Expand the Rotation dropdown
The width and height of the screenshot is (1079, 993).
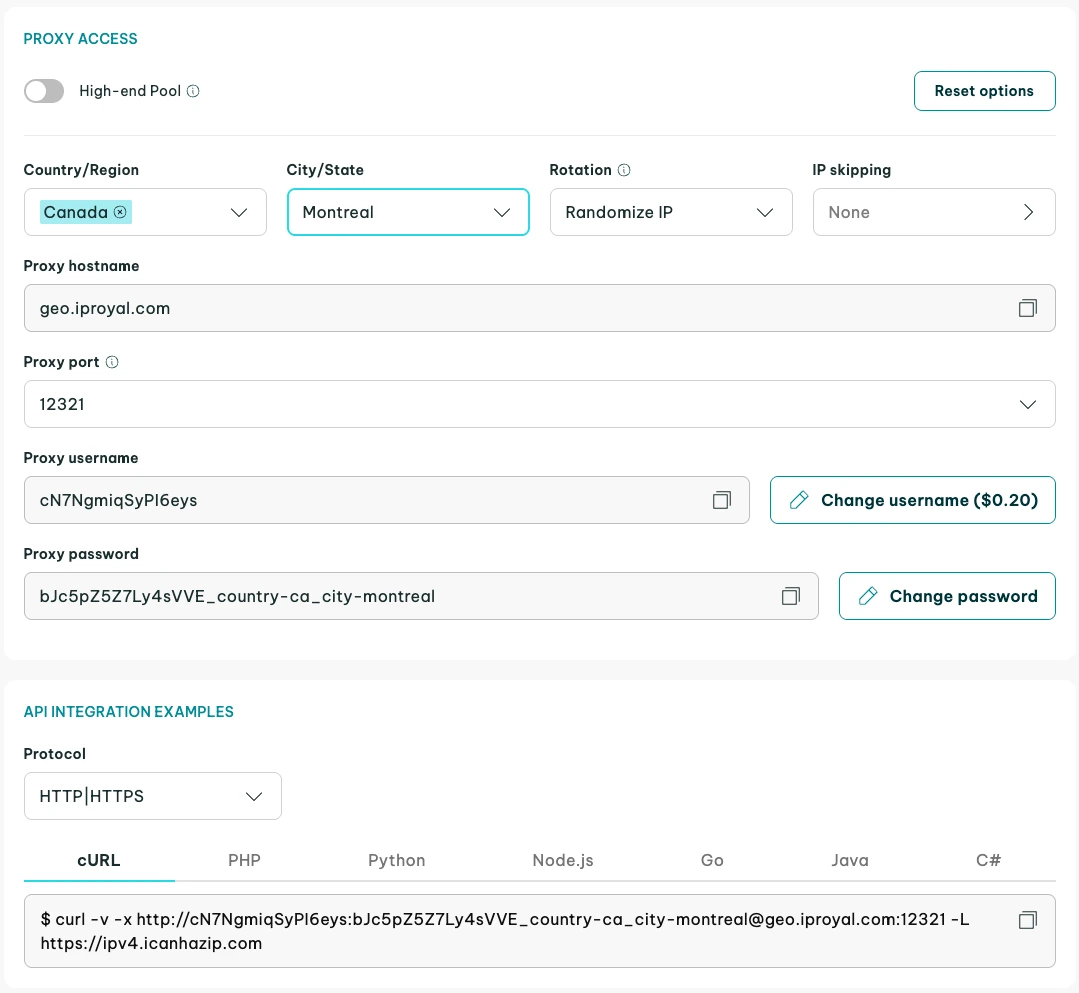[670, 212]
